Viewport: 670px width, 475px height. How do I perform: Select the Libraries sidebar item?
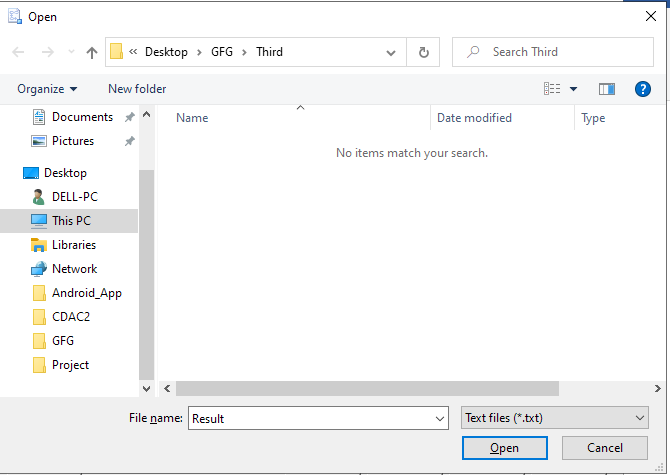(74, 245)
